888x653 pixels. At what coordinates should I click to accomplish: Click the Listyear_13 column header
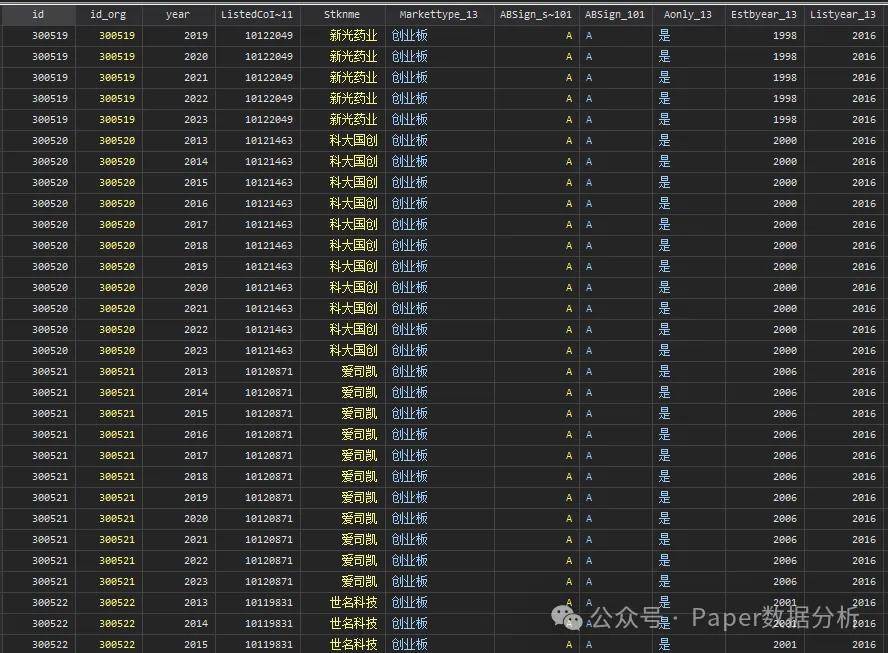pos(843,15)
